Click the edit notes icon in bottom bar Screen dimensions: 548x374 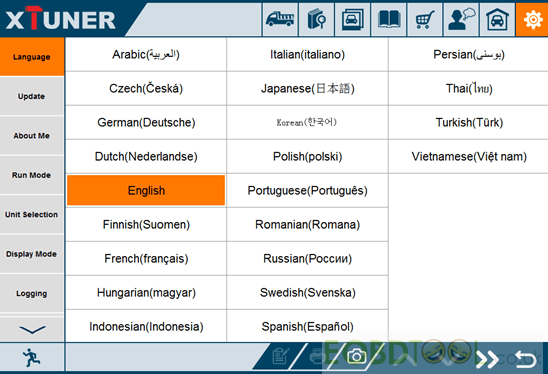click(x=281, y=357)
